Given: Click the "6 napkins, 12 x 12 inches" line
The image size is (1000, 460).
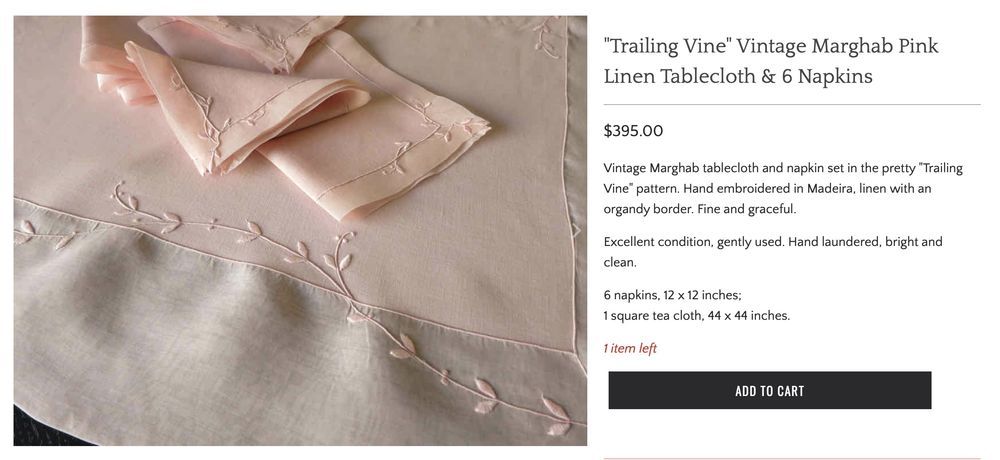Looking at the screenshot, I should coord(672,295).
